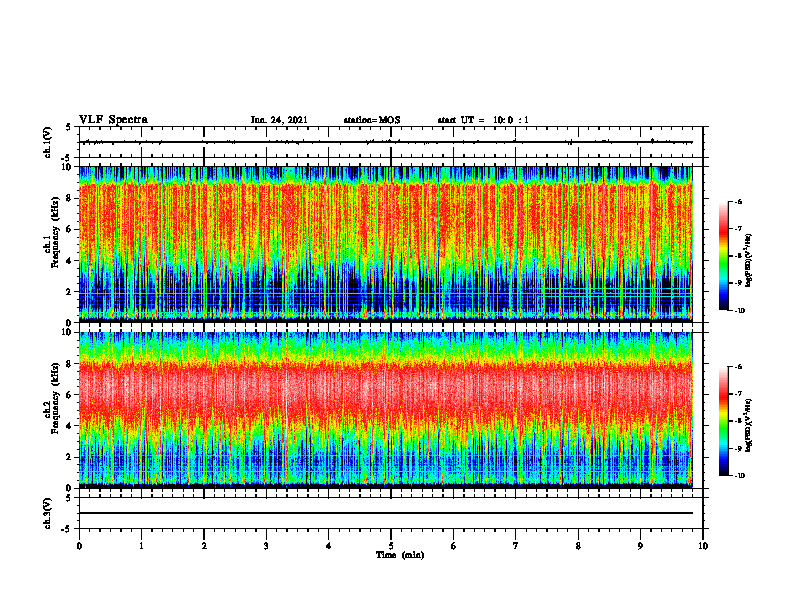Click time-axis tick label "7"
The height and width of the screenshot is (612, 792).
click(516, 546)
